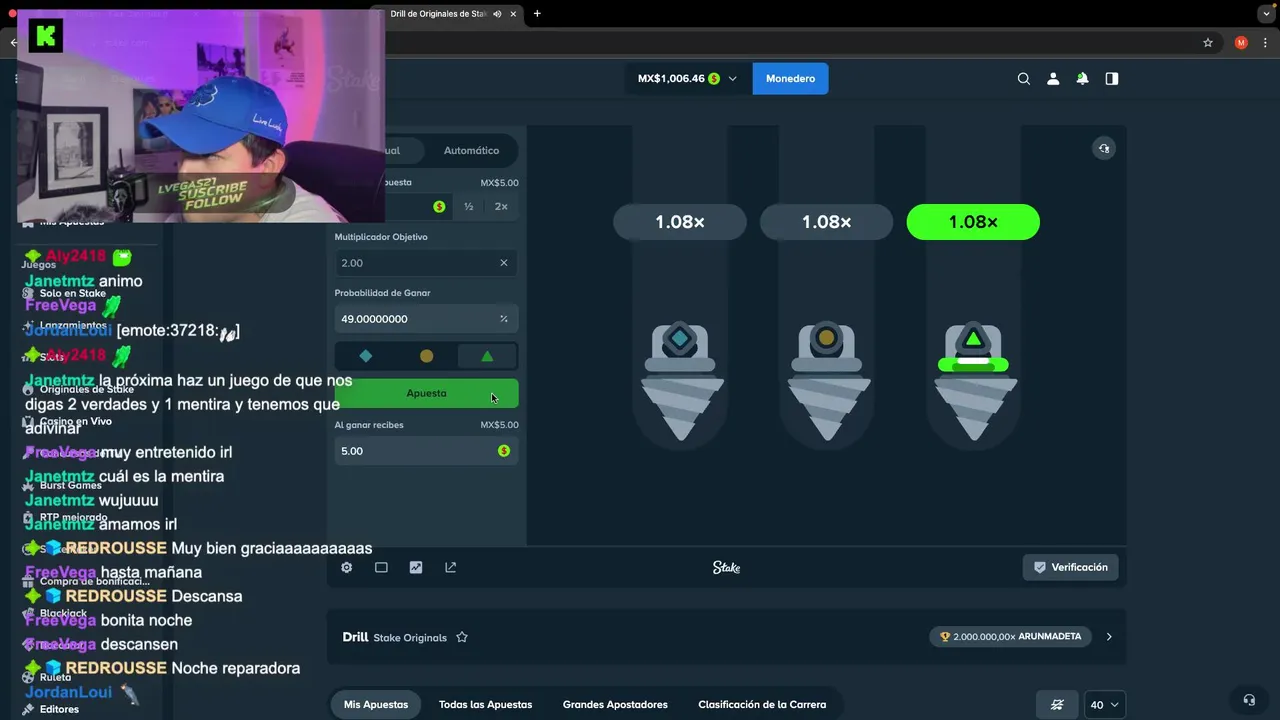Favorite the Drill game star

462,637
